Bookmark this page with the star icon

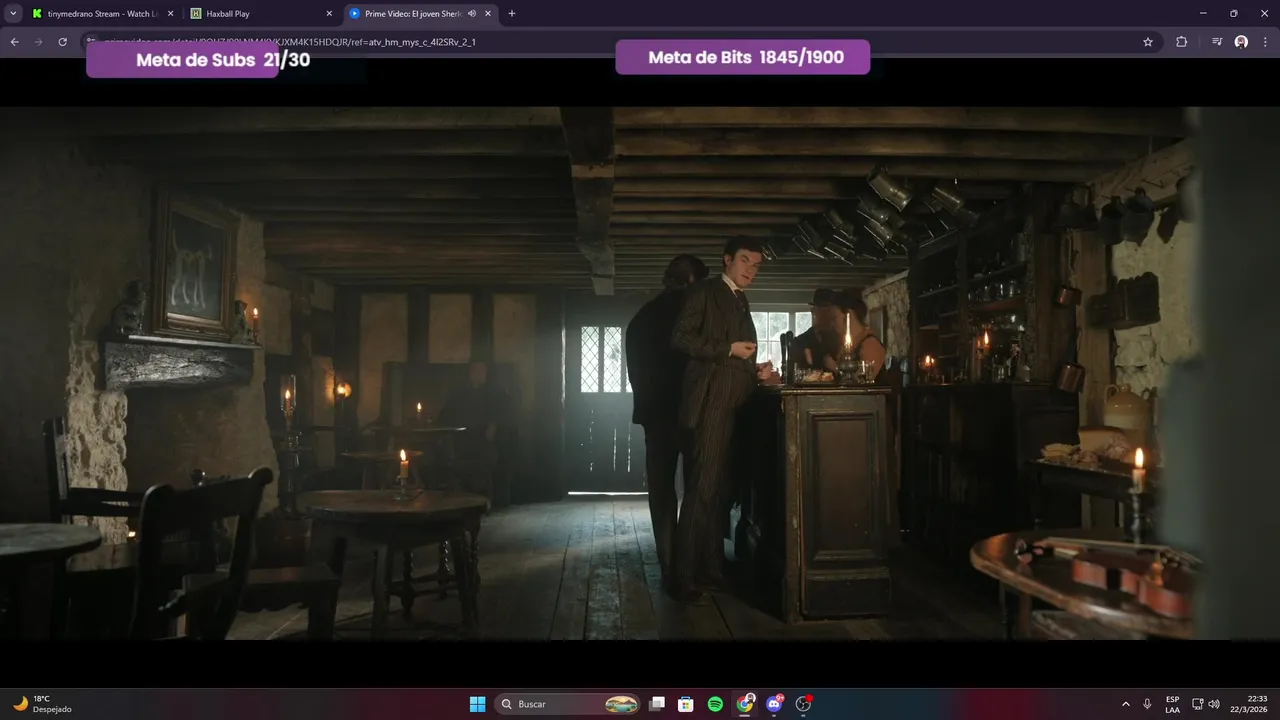(x=1148, y=42)
